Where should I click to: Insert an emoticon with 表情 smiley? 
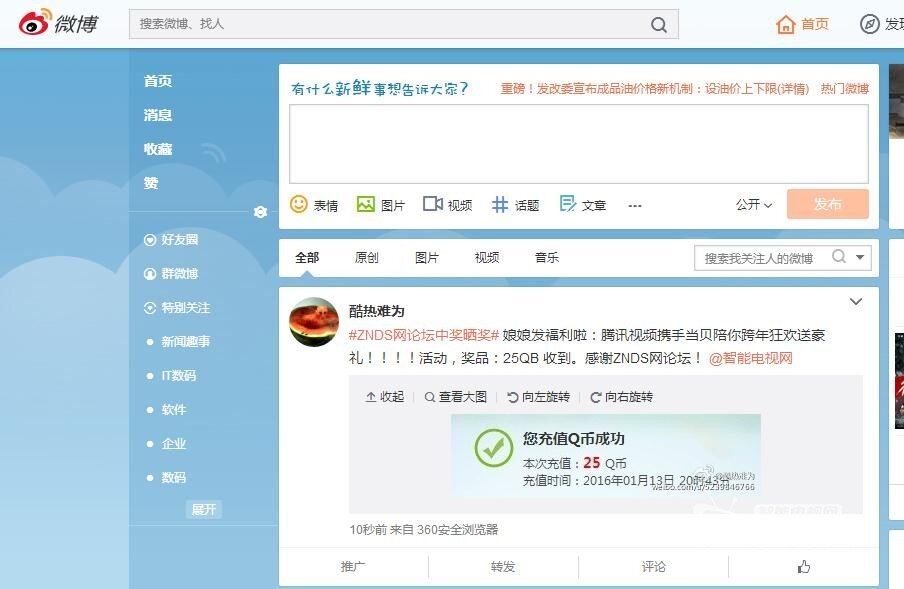coord(299,204)
